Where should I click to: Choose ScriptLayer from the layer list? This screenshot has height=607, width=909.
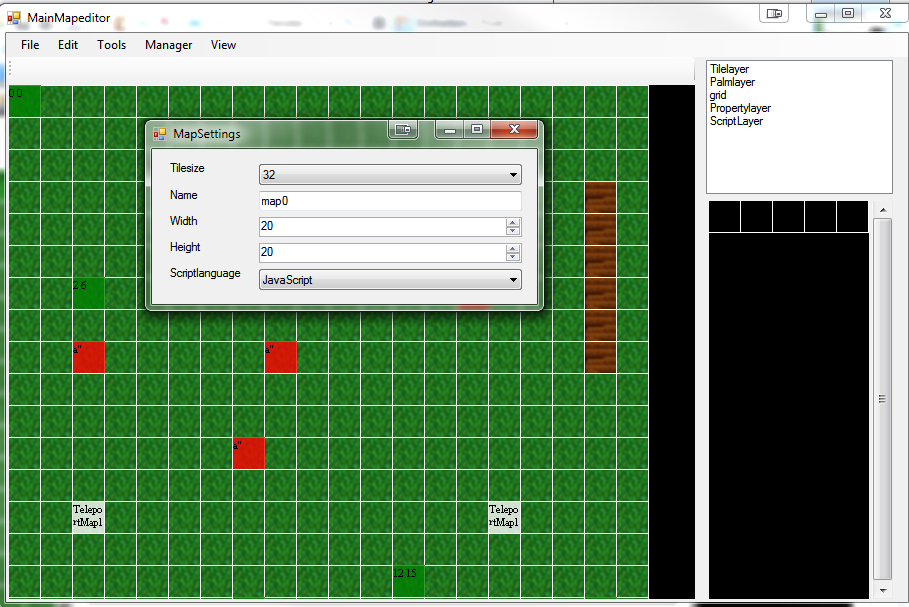click(x=736, y=121)
